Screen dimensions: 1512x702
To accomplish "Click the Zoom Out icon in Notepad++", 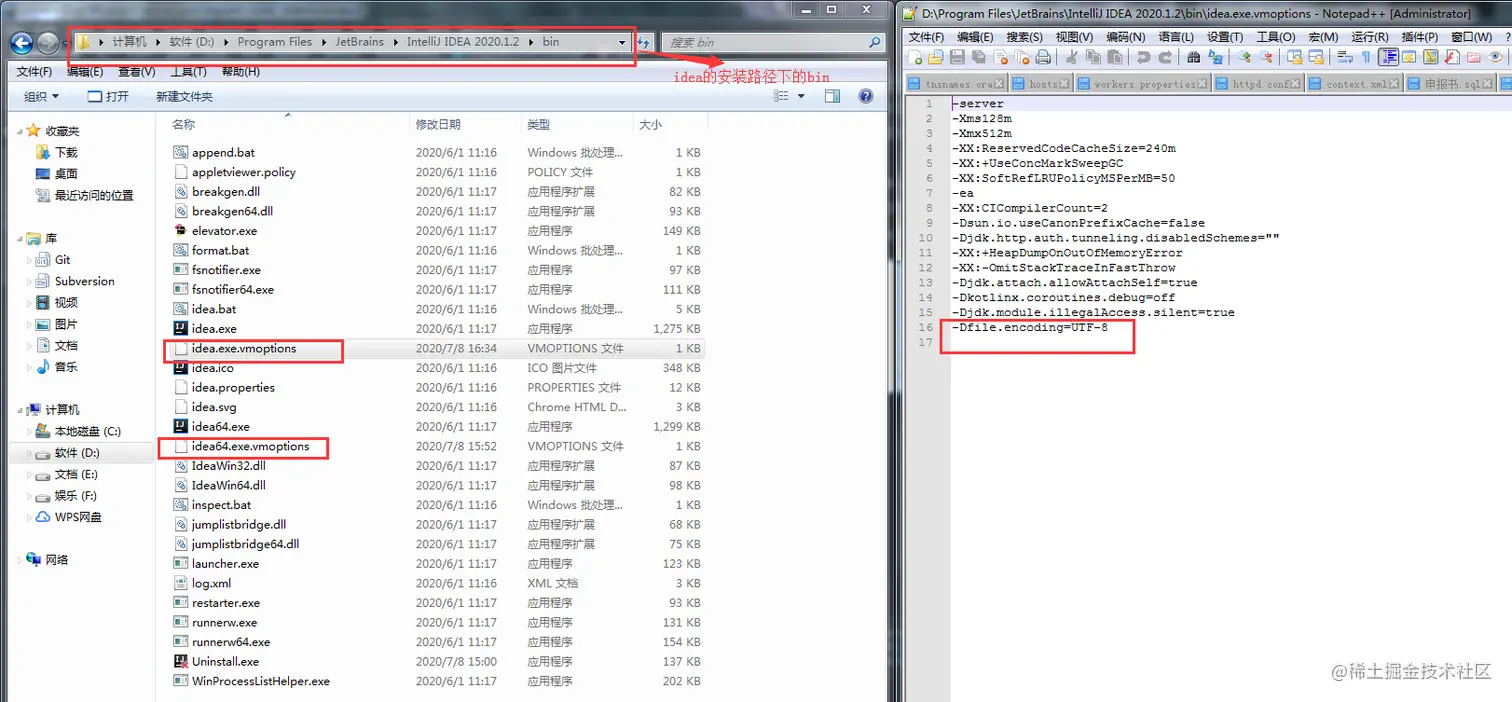I will tap(1266, 57).
